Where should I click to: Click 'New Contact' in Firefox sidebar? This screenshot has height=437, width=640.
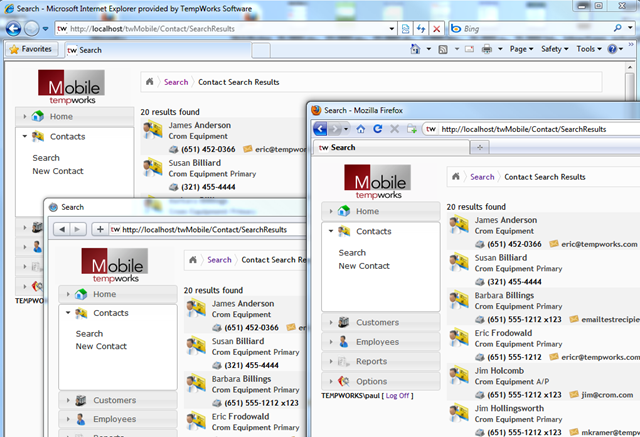tap(364, 266)
